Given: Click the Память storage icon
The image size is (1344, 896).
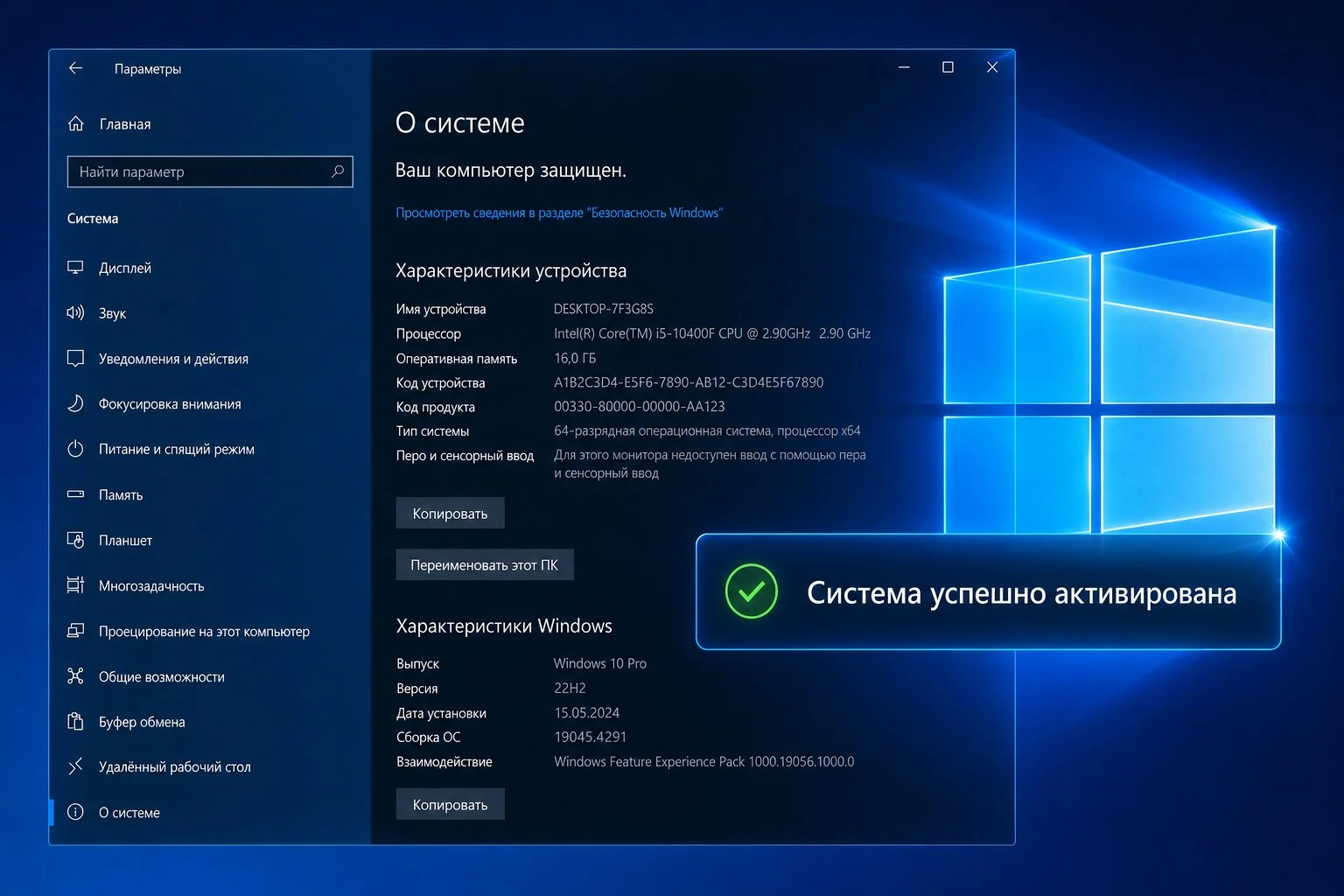Looking at the screenshot, I should point(76,494).
